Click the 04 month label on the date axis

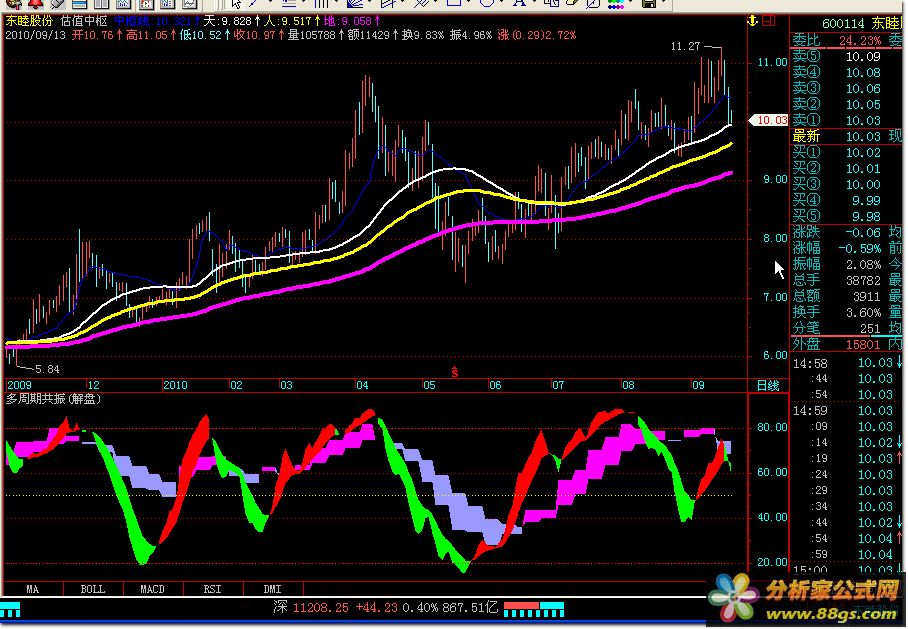[362, 385]
